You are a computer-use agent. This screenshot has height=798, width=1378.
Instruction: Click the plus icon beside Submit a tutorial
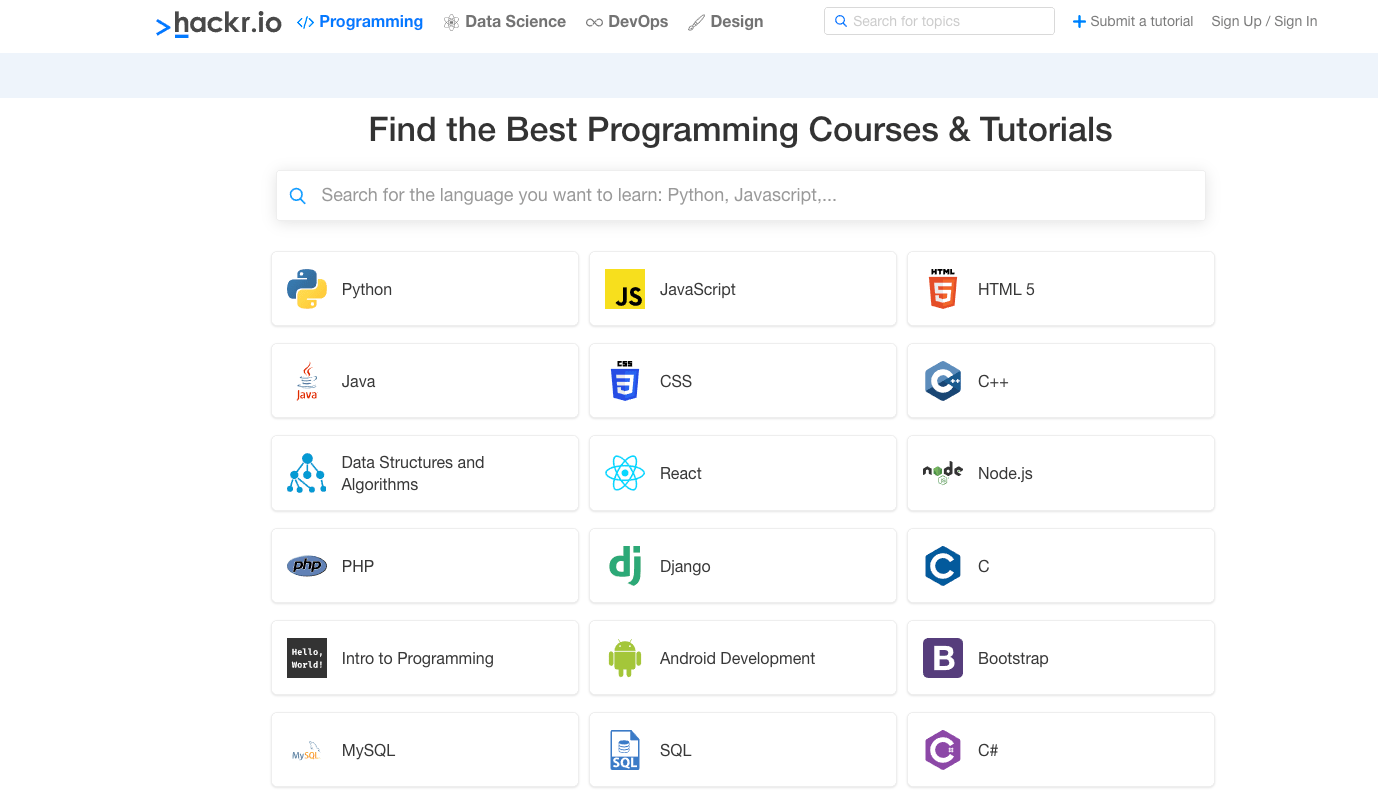[1079, 21]
